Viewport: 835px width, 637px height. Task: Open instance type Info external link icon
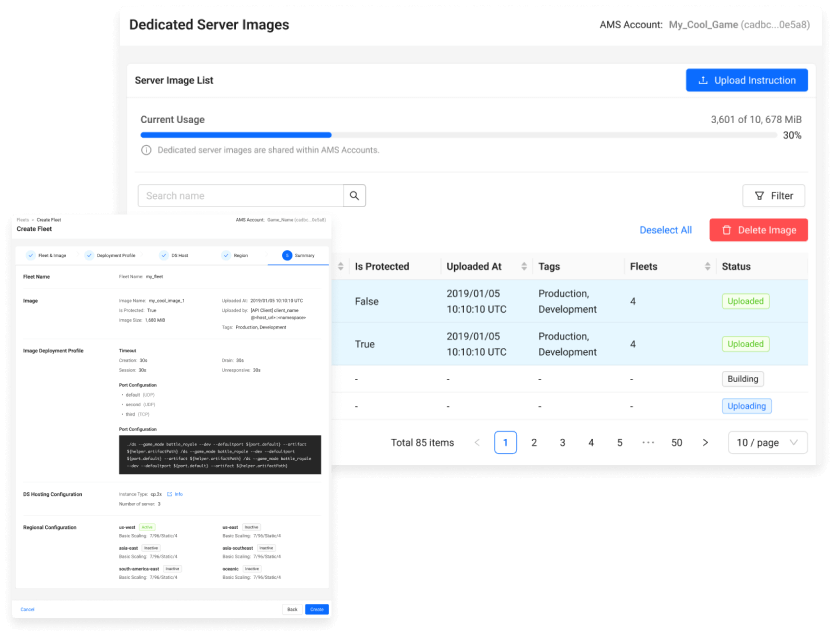click(169, 494)
